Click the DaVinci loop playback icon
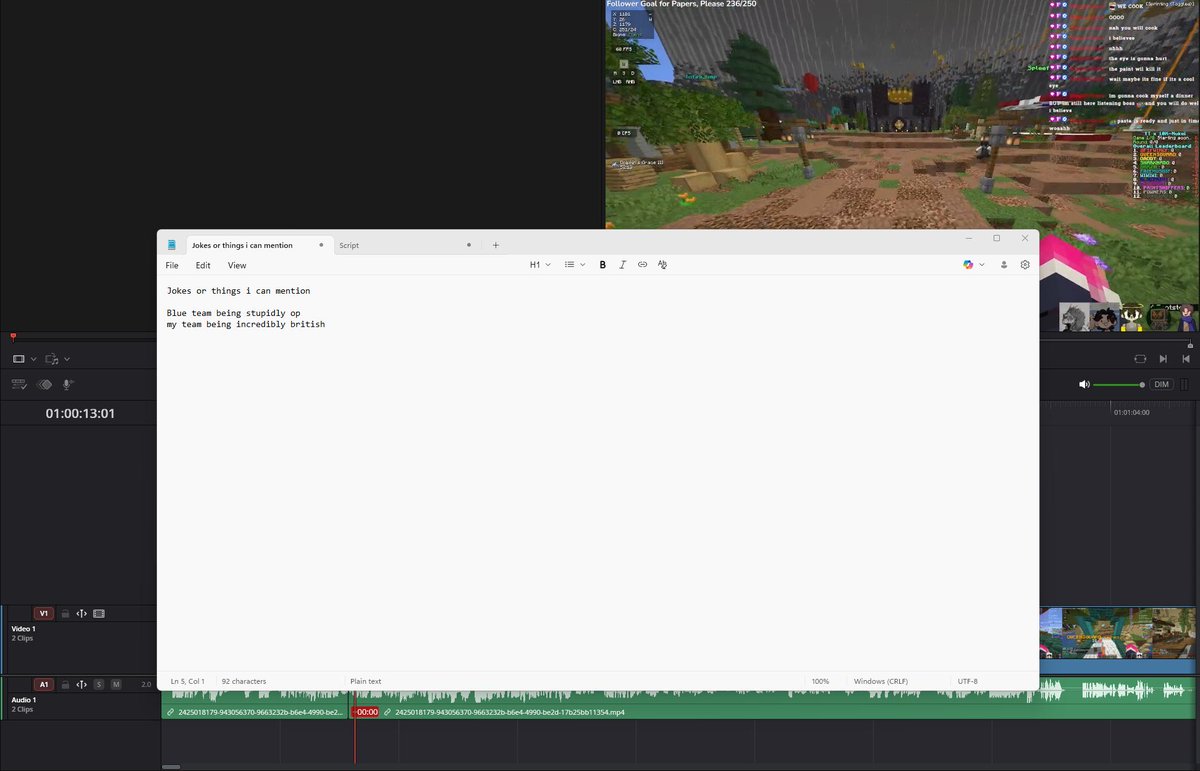 pos(1140,359)
